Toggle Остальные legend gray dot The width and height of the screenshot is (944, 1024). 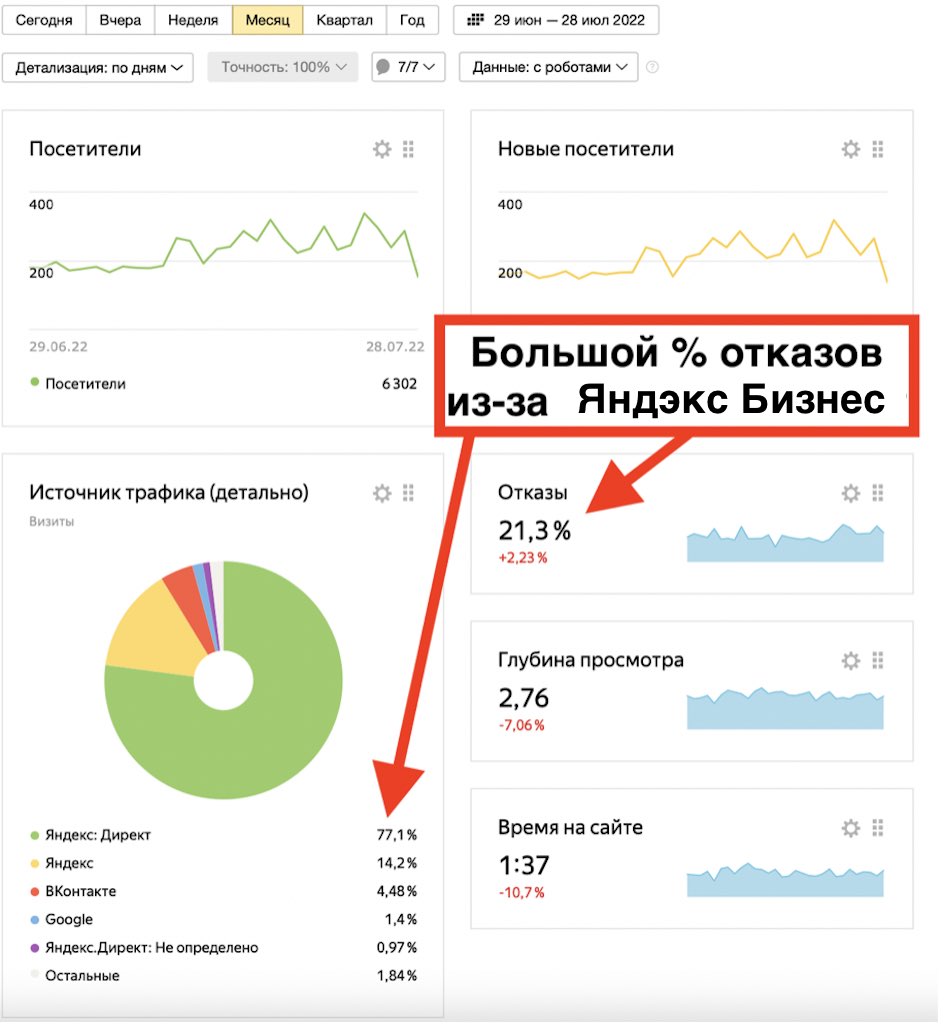pos(35,974)
